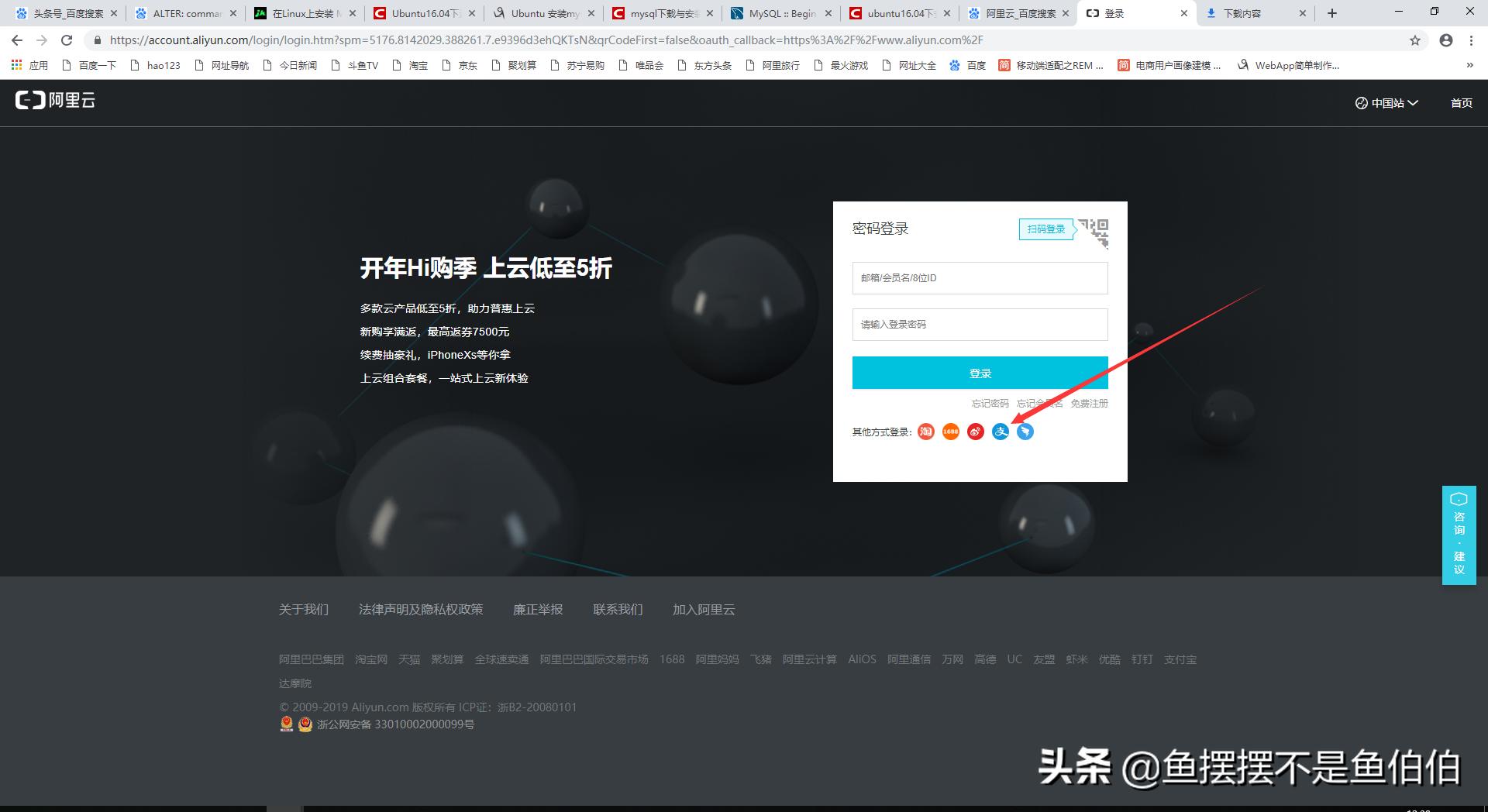Log in via the 1688 icon
Viewport: 1488px width, 812px height.
click(x=950, y=432)
